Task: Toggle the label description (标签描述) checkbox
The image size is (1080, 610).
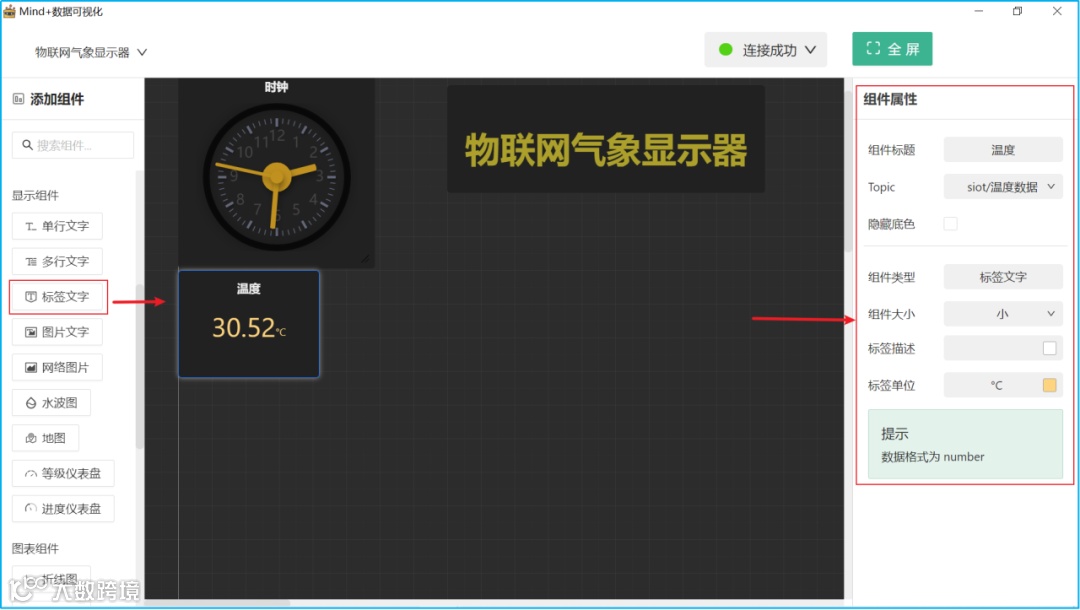Action: pos(1049,348)
